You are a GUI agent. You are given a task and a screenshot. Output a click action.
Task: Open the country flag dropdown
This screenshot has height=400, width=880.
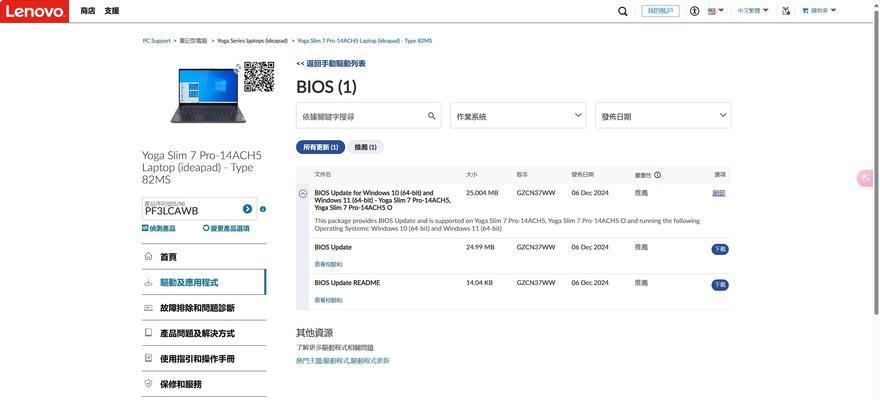click(x=715, y=11)
